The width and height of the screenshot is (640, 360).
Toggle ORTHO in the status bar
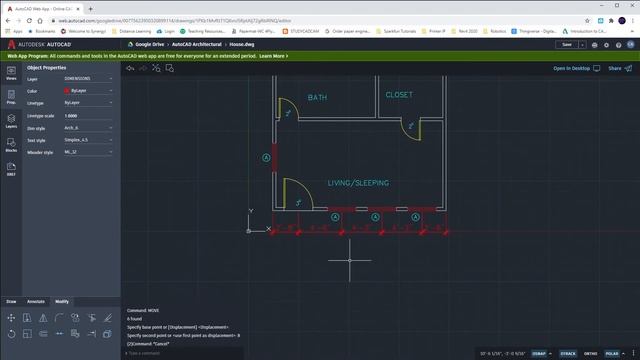(591, 353)
